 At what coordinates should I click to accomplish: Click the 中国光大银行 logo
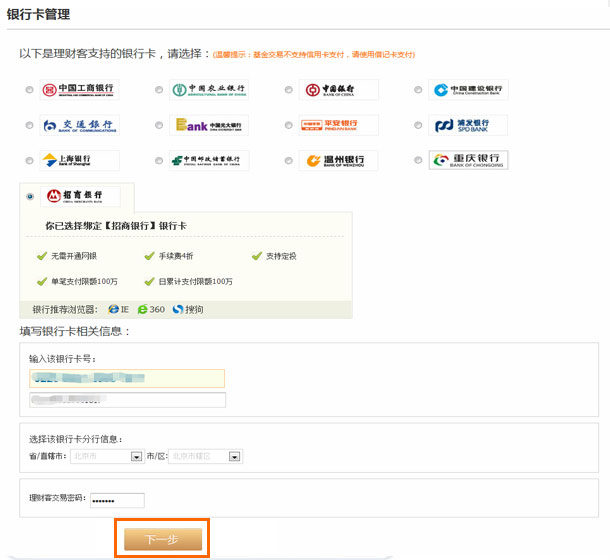pos(209,125)
